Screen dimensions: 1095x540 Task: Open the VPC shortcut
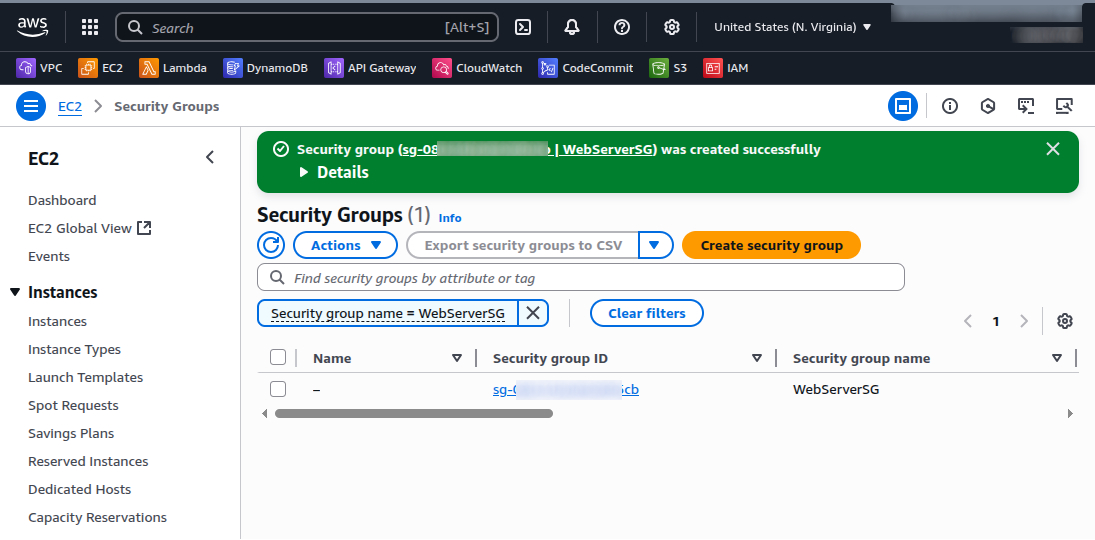coord(40,68)
